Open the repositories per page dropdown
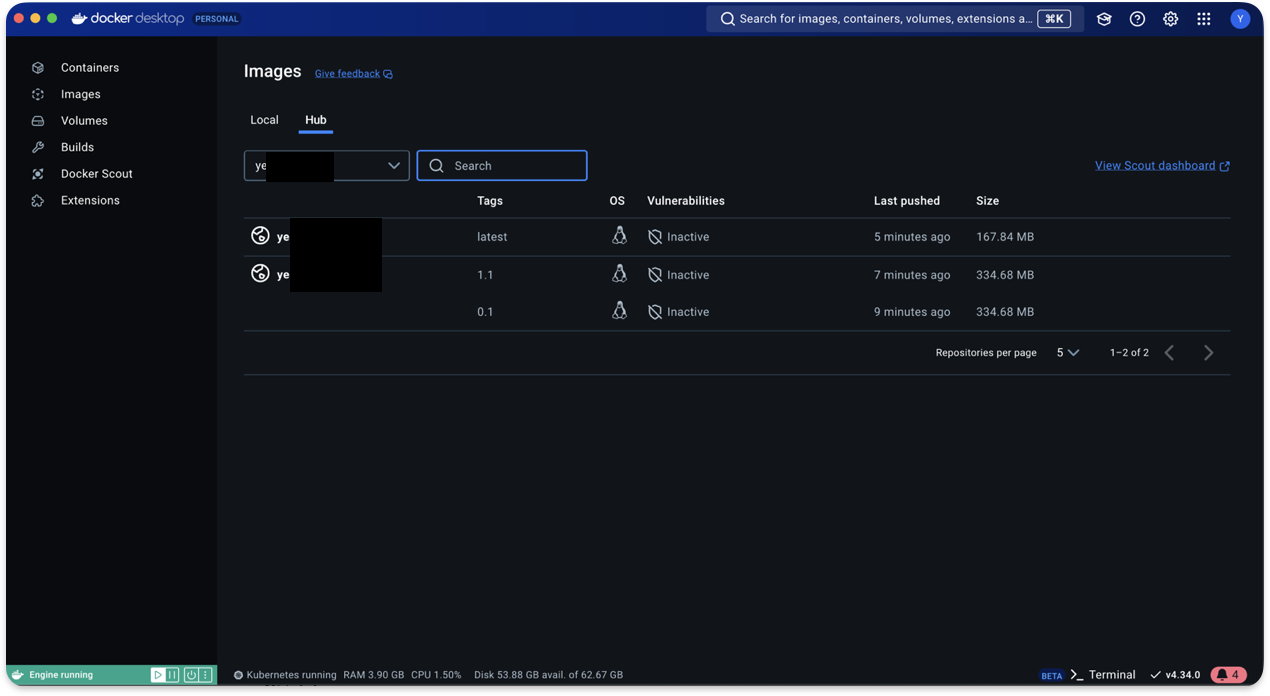 pos(1068,353)
